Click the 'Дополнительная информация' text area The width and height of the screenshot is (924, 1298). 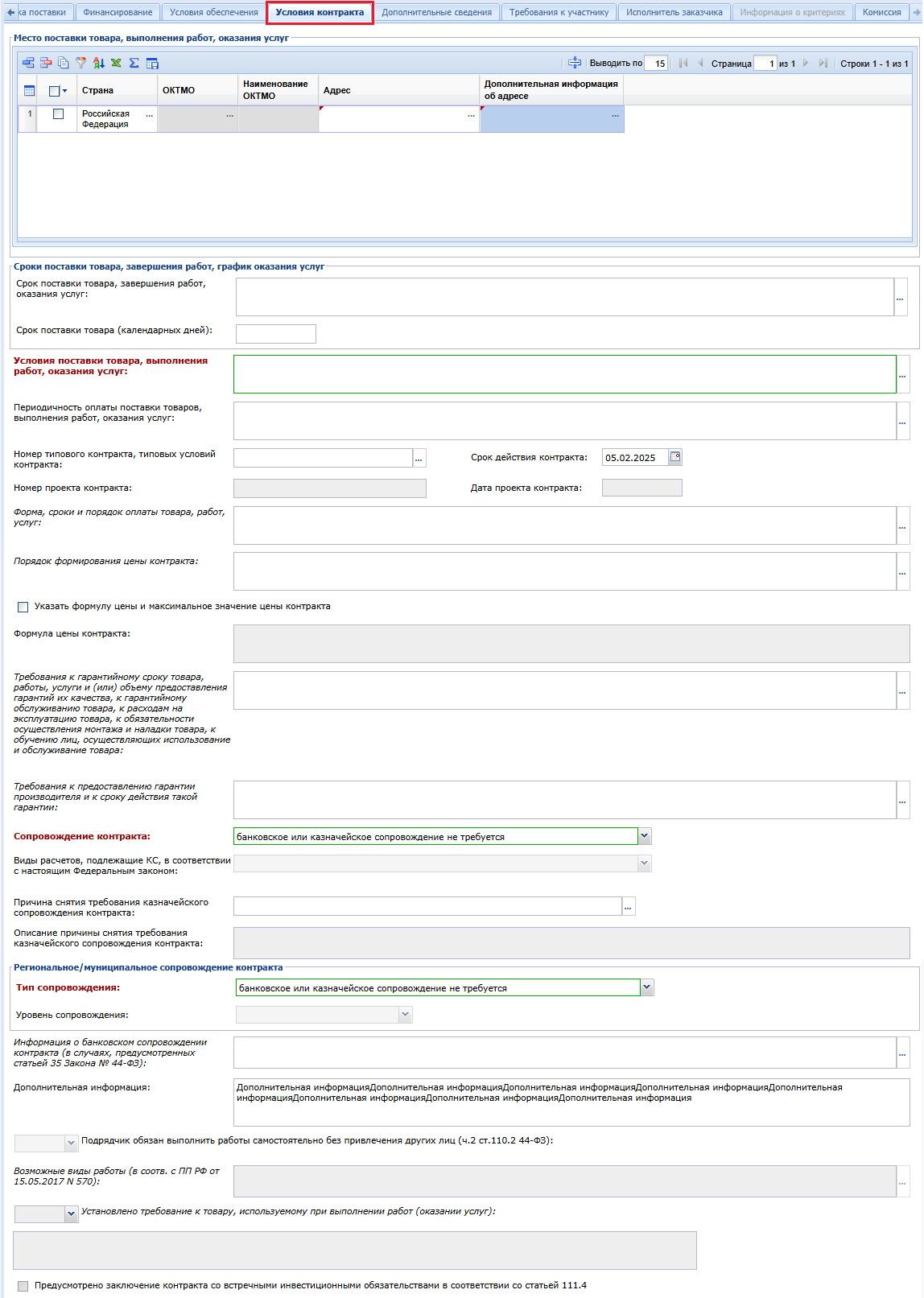click(x=571, y=1102)
